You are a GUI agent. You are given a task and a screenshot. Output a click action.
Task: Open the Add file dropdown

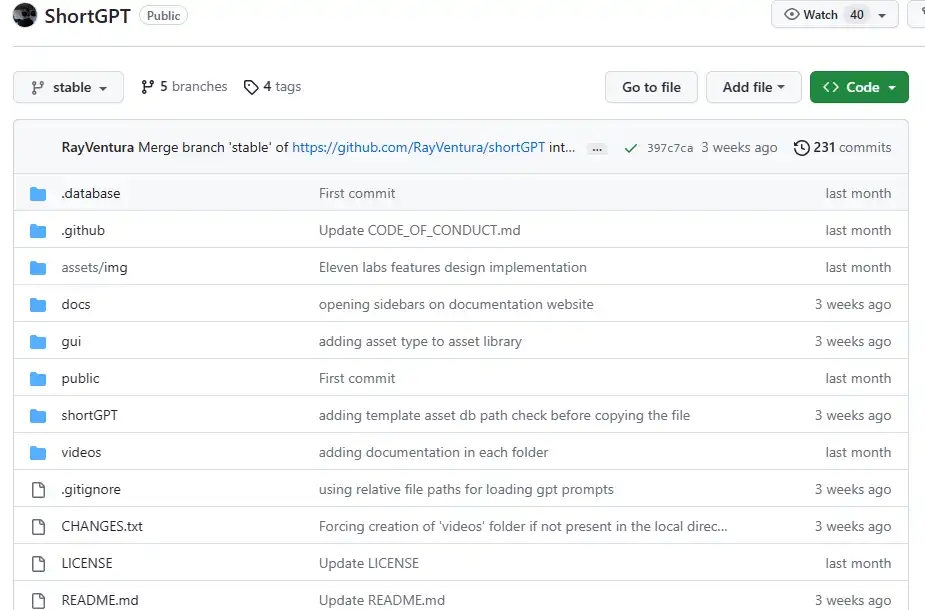coord(753,87)
